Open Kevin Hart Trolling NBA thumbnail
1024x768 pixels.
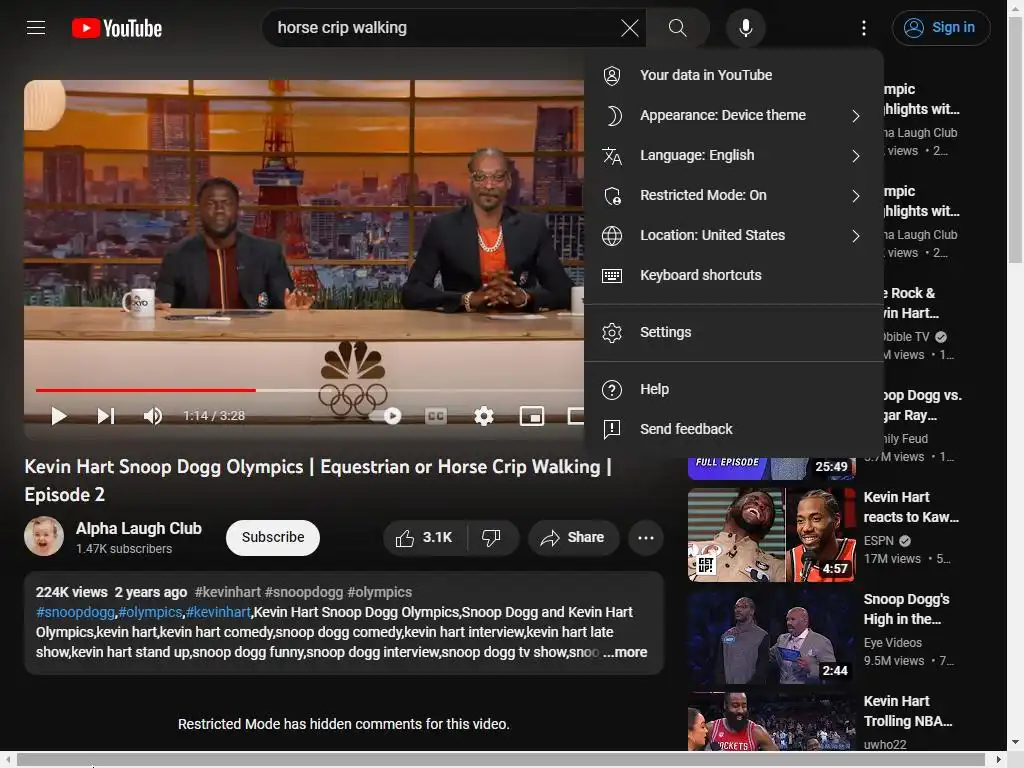pyautogui.click(x=771, y=722)
